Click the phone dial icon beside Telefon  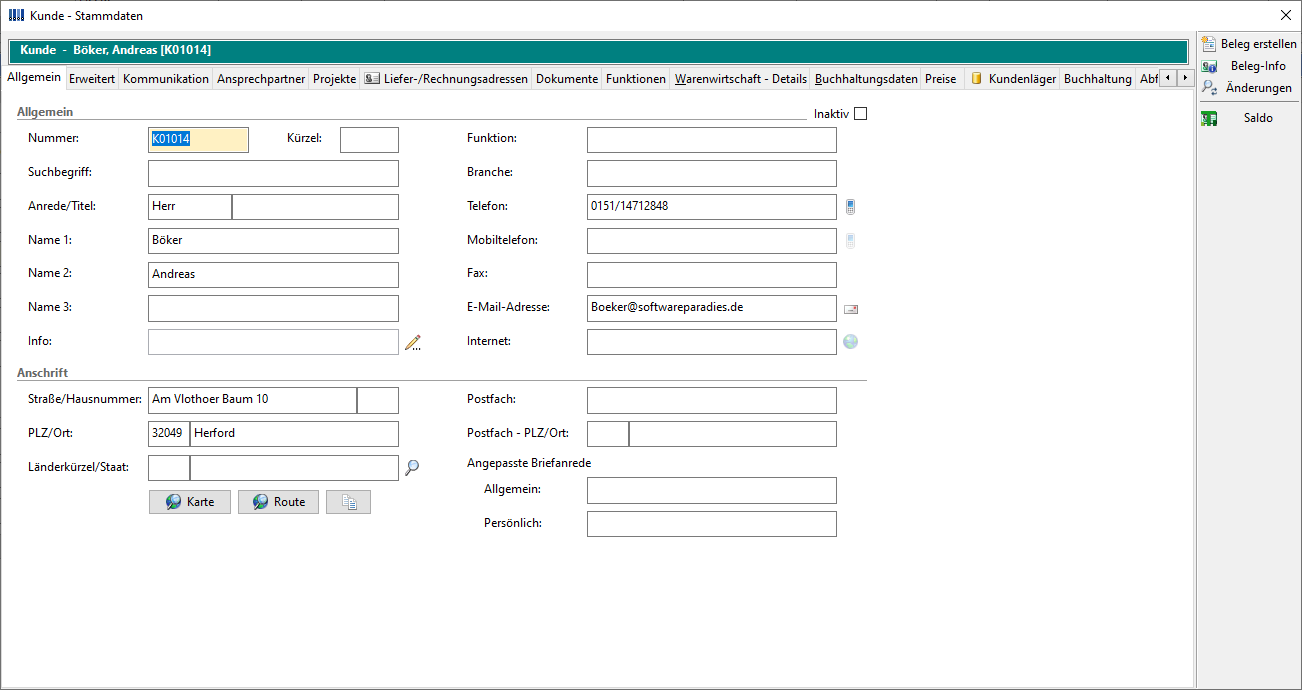[x=850, y=207]
